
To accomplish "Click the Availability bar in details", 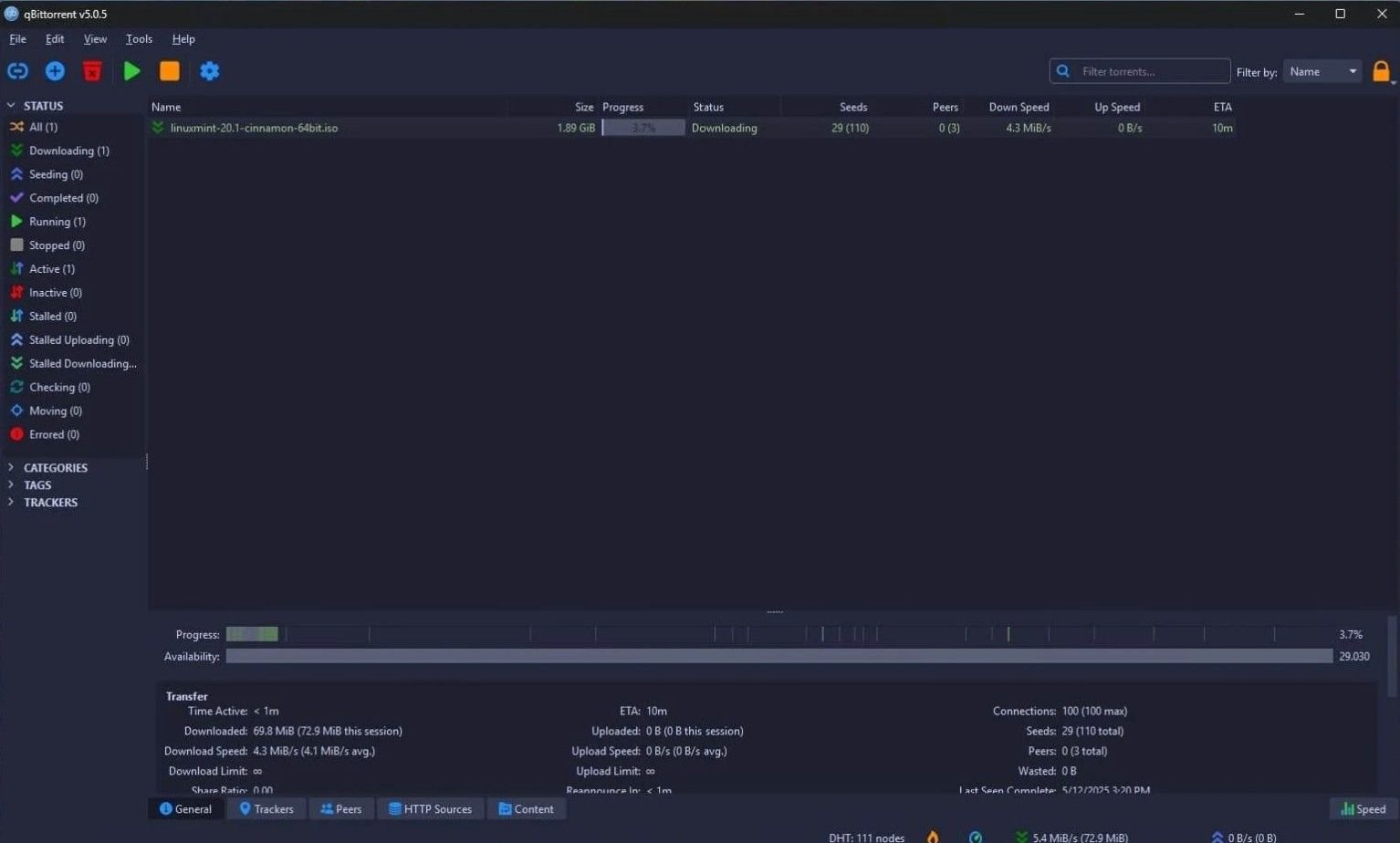I will 779,656.
